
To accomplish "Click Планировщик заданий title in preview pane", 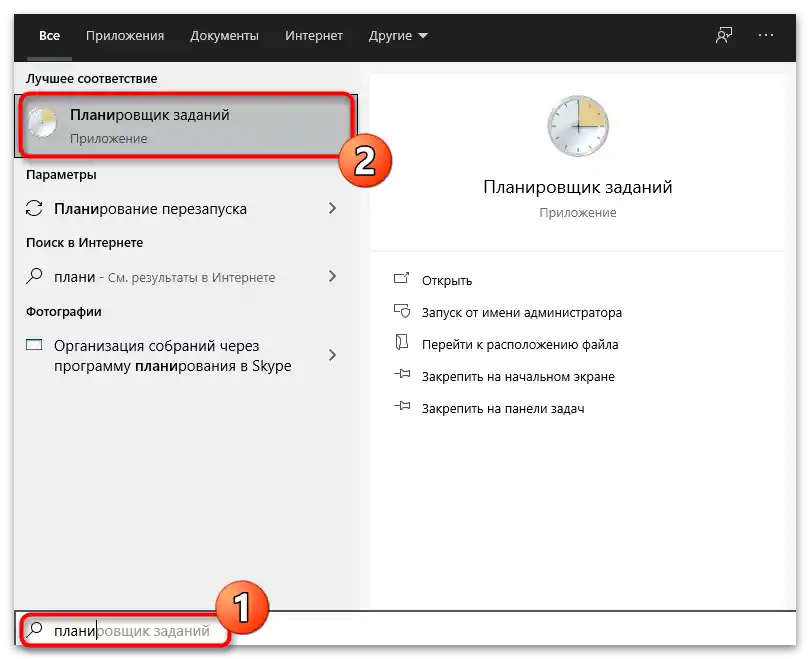I will 578,187.
